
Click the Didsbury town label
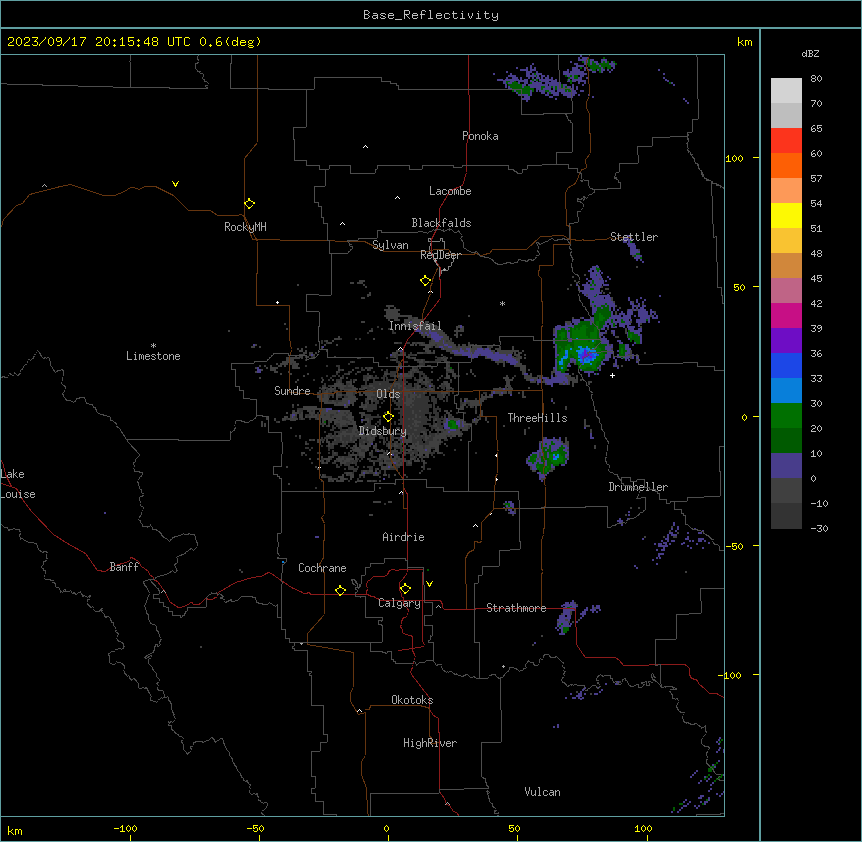(383, 431)
